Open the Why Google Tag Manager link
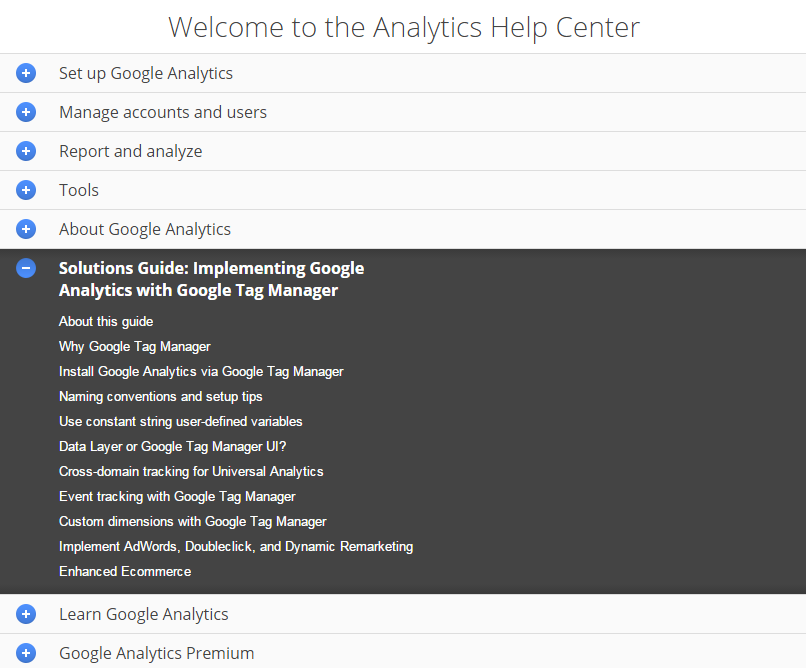Viewport: 806px width, 668px height. pos(135,346)
